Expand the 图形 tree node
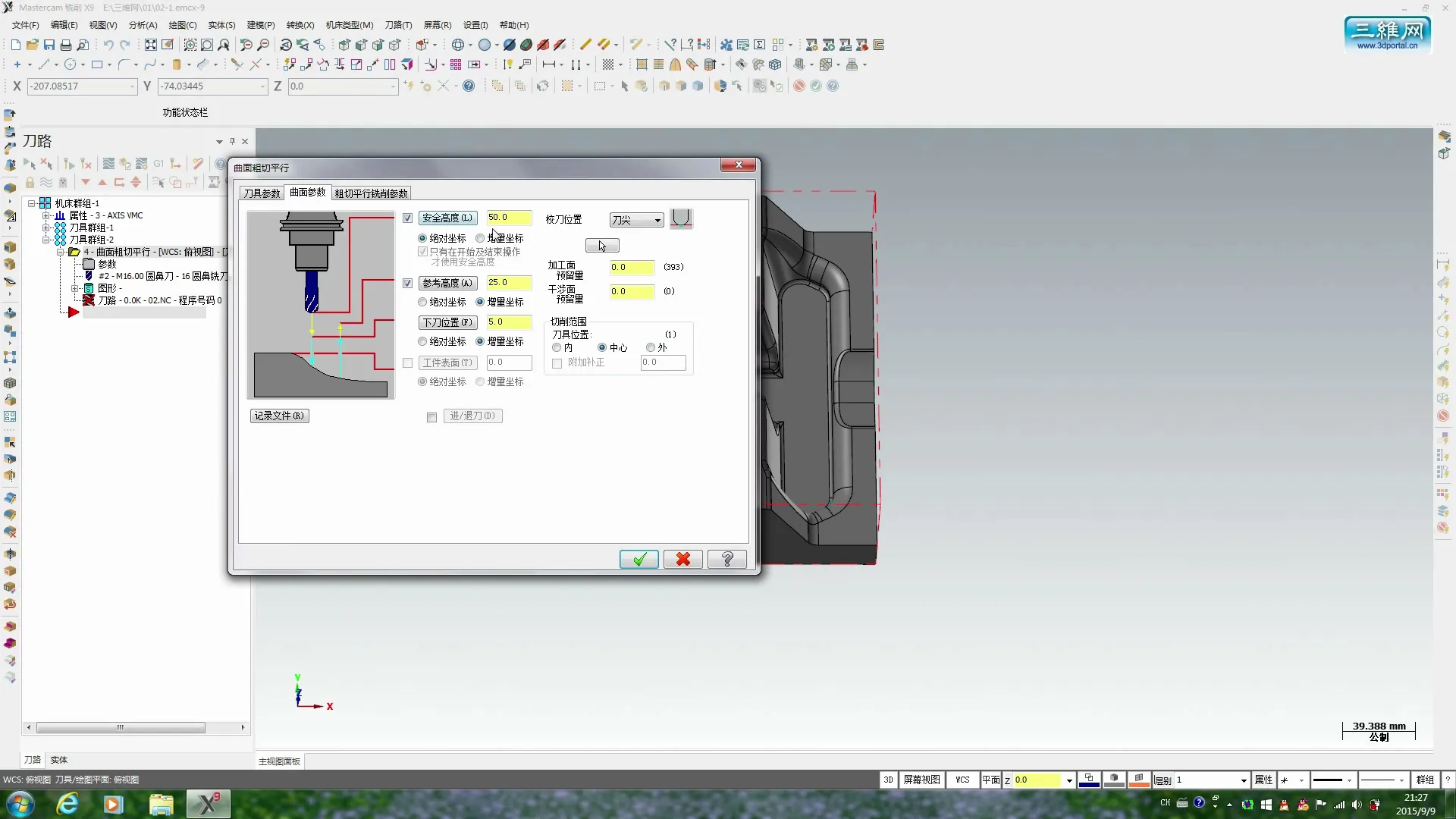The image size is (1456, 819). pos(75,288)
